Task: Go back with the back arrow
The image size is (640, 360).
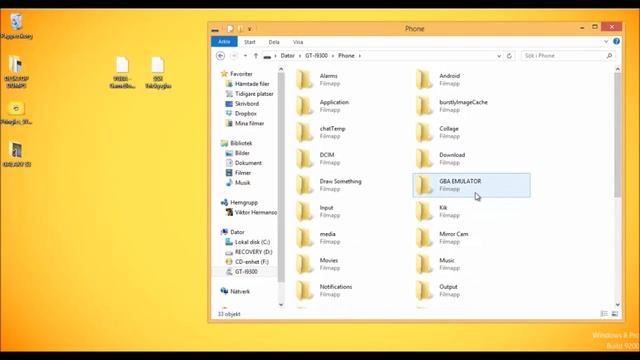Action: (x=220, y=56)
